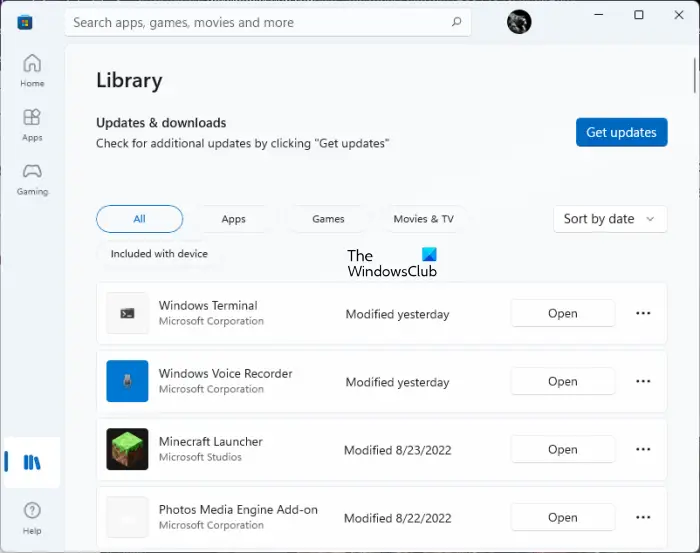Viewport: 700px width, 553px height.
Task: Open the user profile avatar
Action: pyautogui.click(x=519, y=21)
